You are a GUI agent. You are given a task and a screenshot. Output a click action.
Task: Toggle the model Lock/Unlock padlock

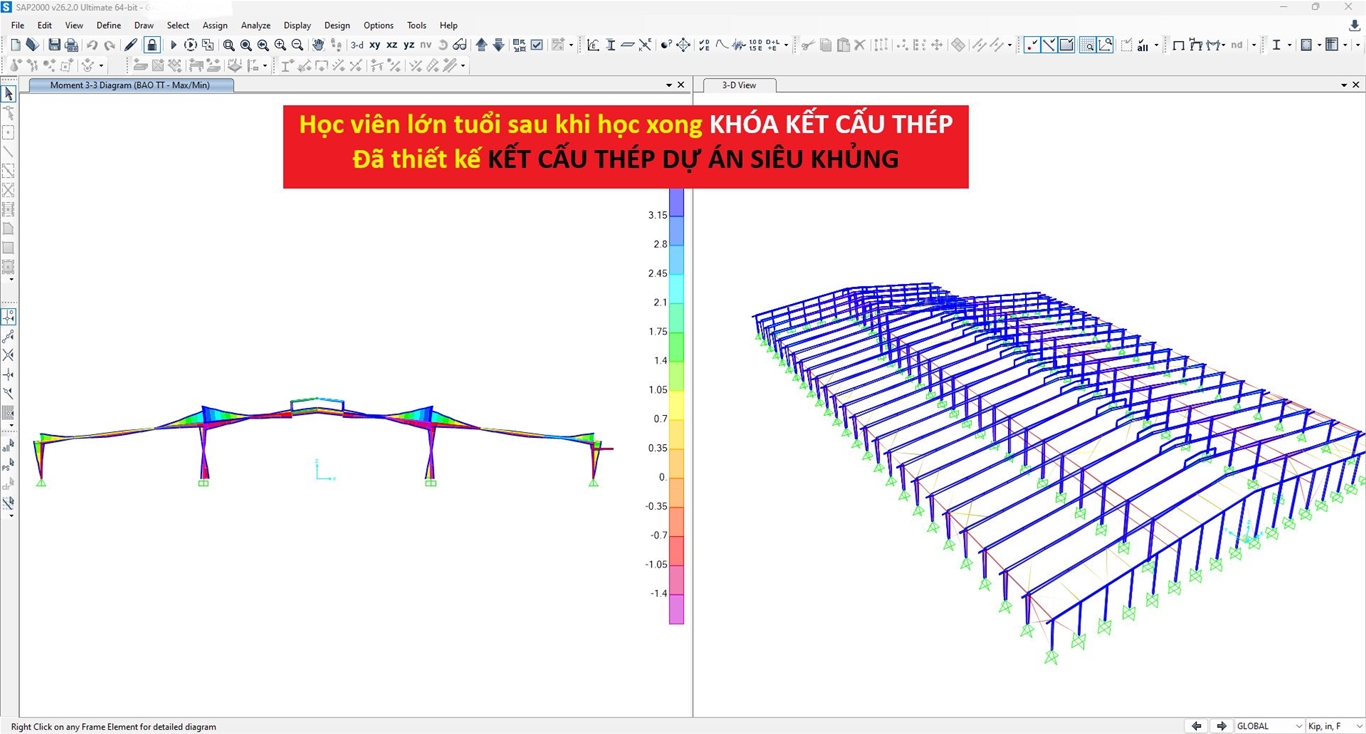coord(152,45)
